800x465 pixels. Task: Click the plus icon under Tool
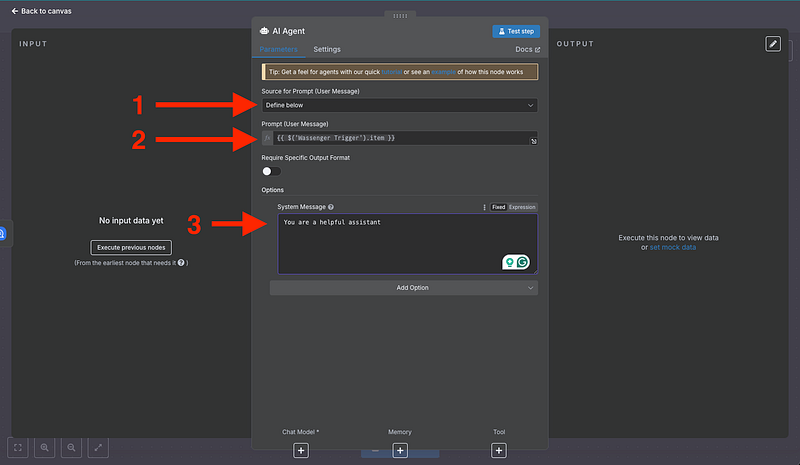499,450
